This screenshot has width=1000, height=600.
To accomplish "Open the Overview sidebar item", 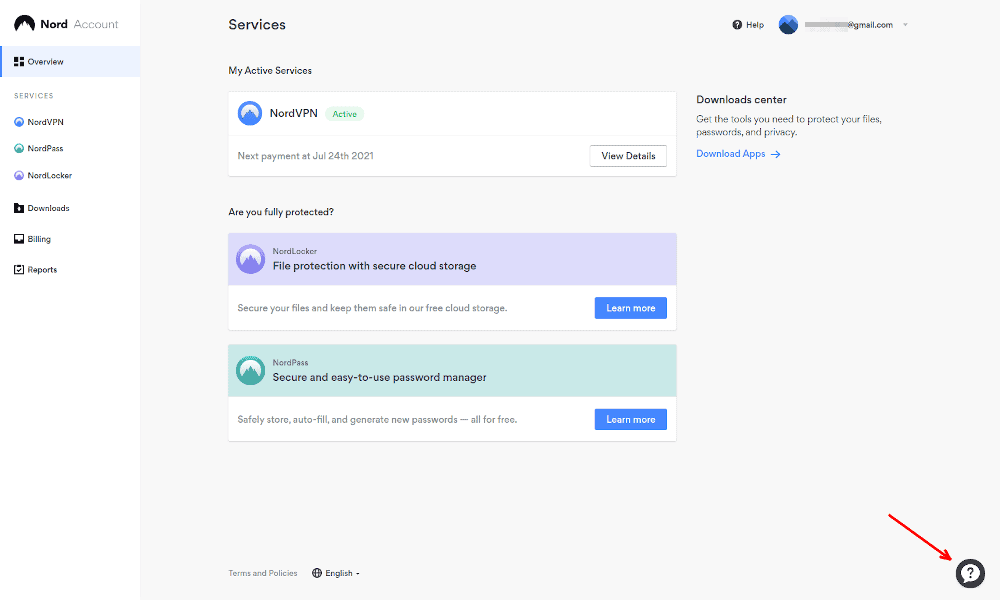I will [x=70, y=61].
